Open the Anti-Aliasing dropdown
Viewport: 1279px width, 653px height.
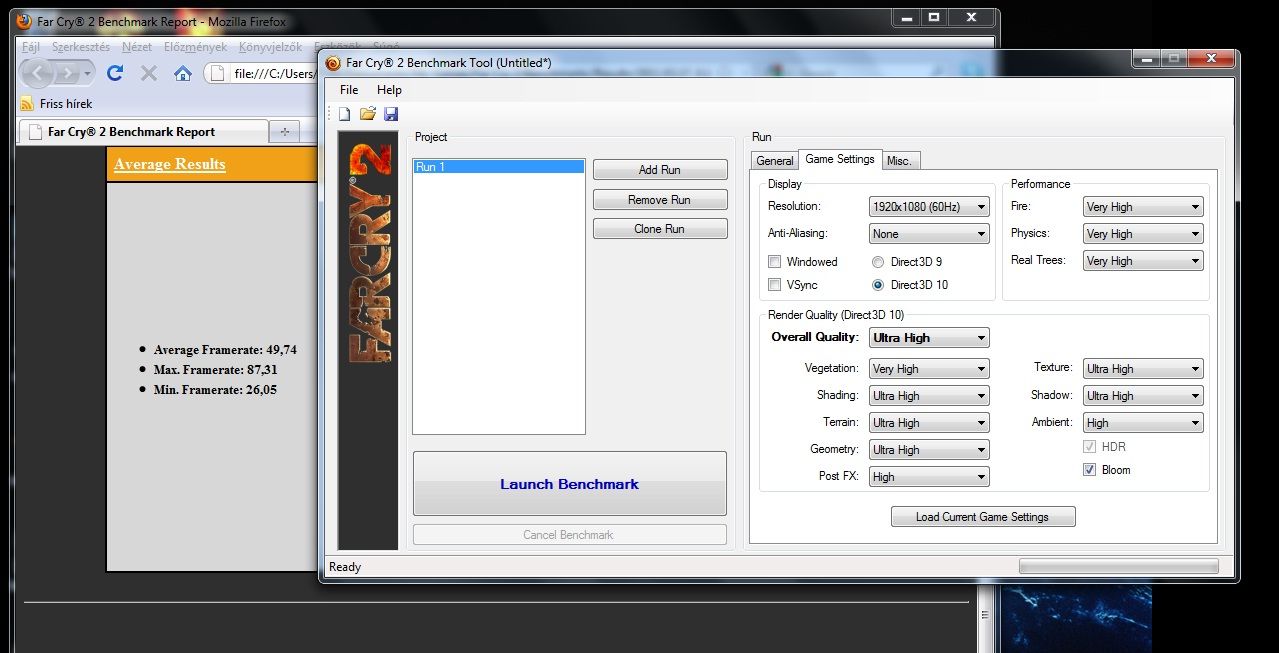pyautogui.click(x=929, y=234)
